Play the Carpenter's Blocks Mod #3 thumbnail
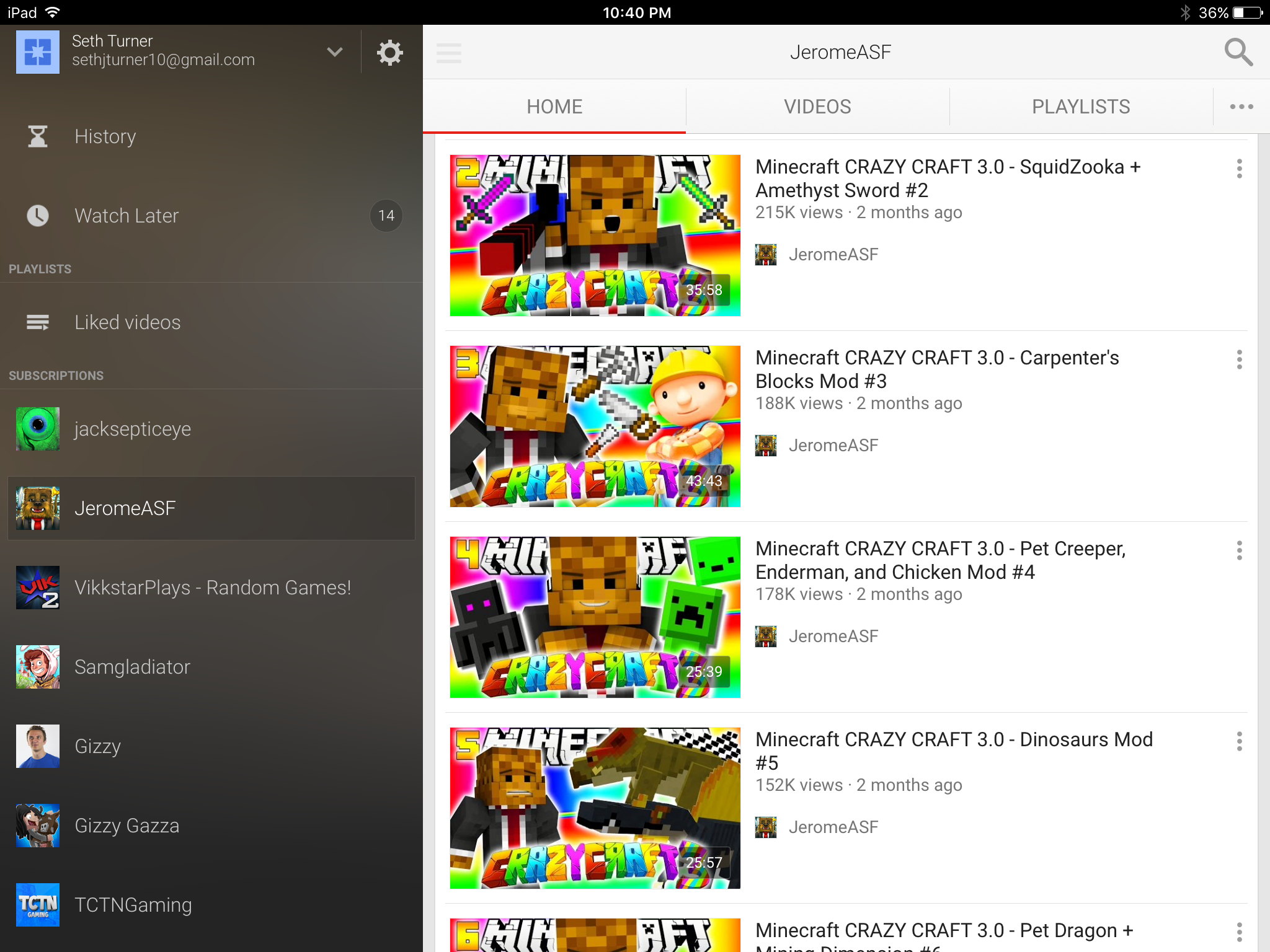1270x952 pixels. point(595,426)
